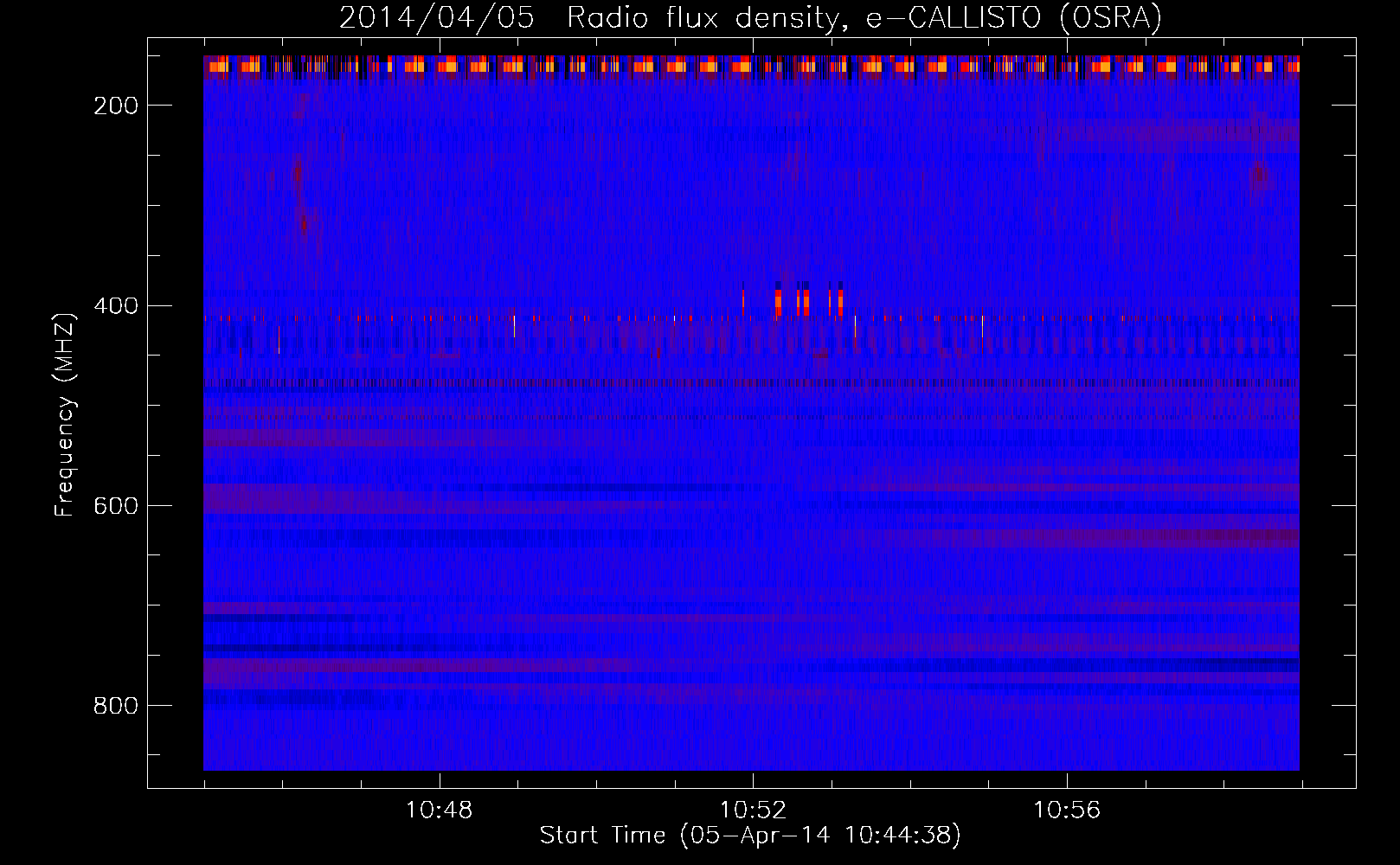Select the 400 frequency tick label

click(116, 306)
